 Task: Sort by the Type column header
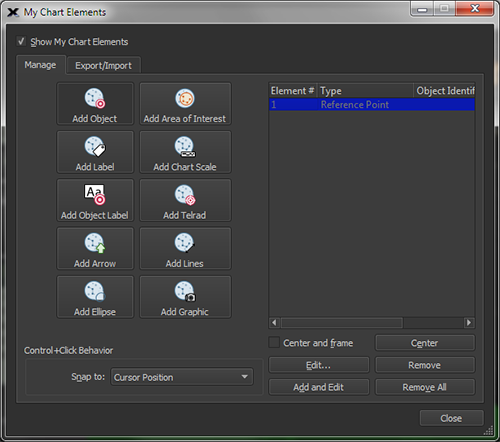(365, 91)
